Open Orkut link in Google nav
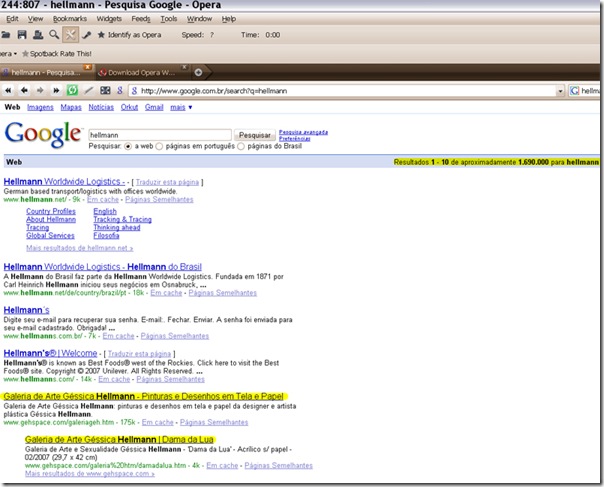 [129, 107]
